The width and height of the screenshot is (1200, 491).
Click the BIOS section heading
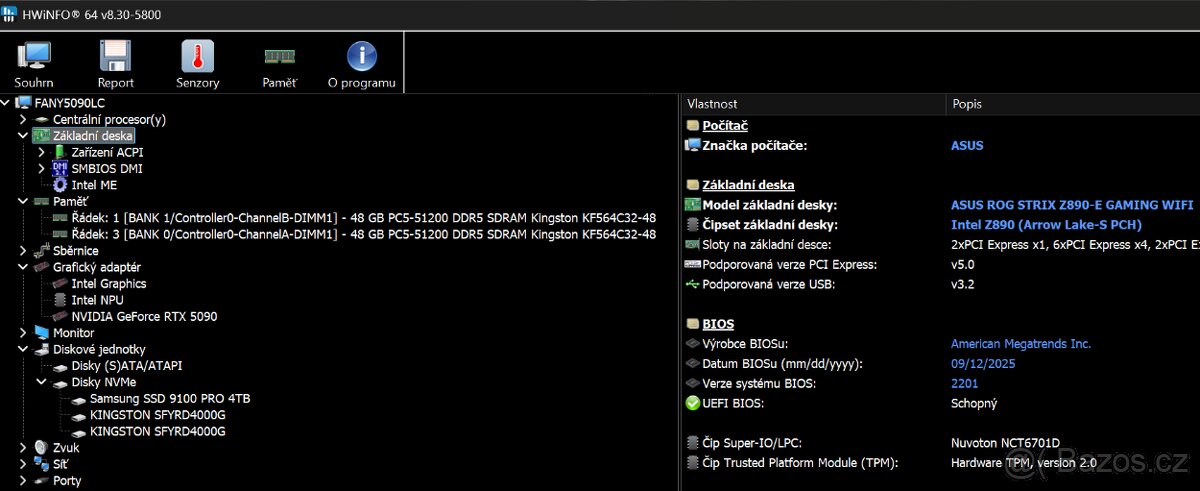pyautogui.click(x=717, y=324)
